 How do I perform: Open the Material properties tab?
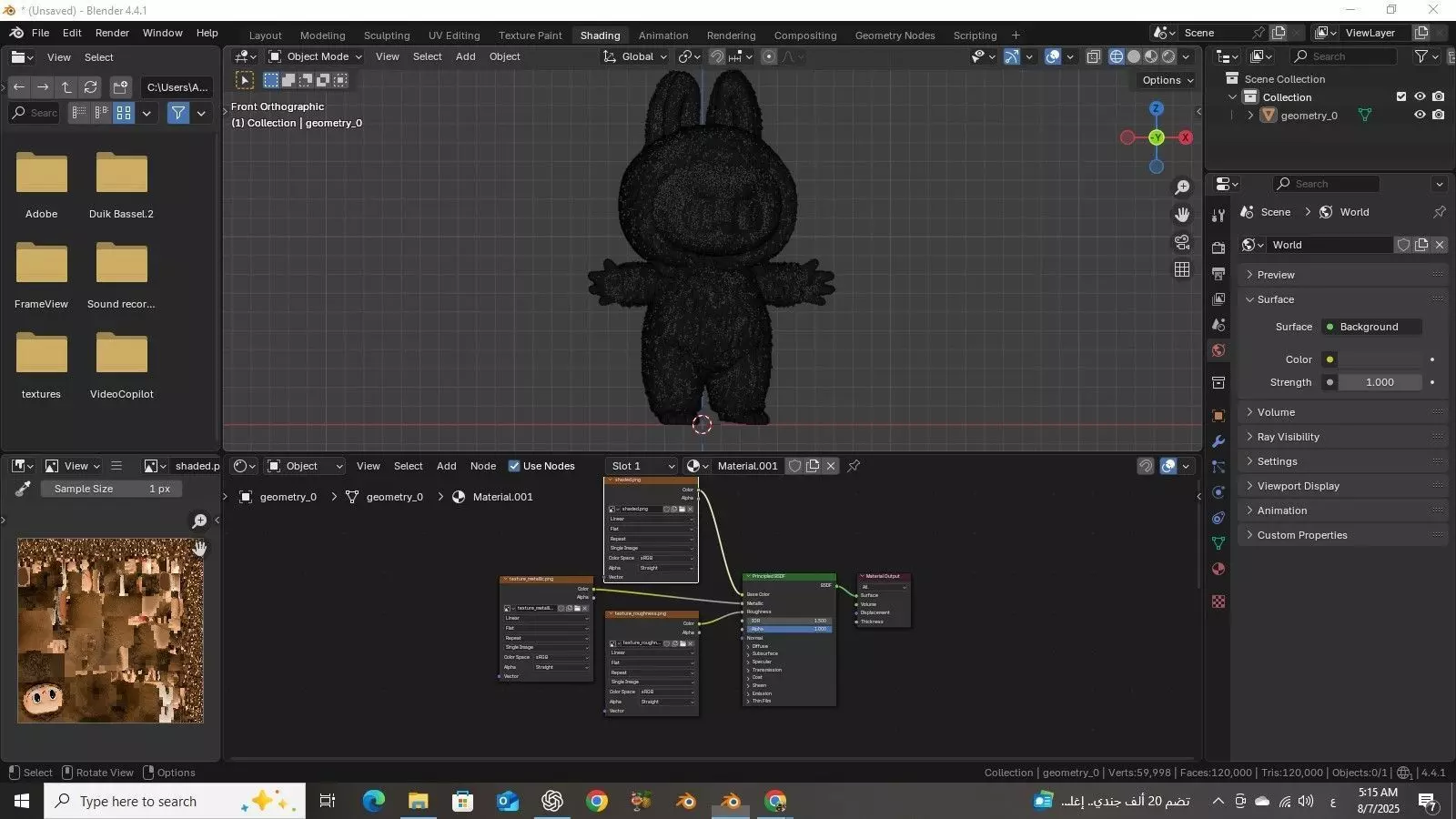[1218, 569]
